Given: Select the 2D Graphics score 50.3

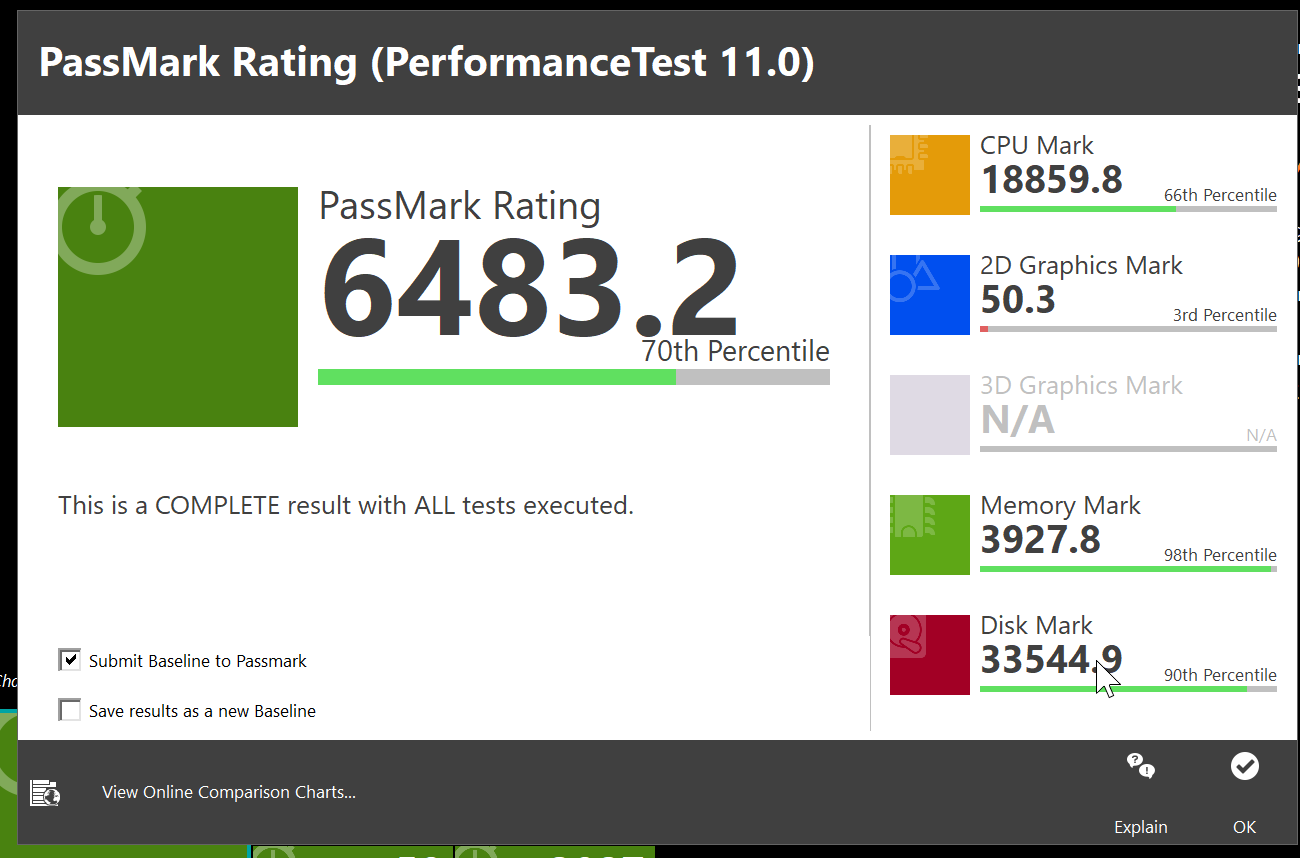Looking at the screenshot, I should coord(1018,300).
